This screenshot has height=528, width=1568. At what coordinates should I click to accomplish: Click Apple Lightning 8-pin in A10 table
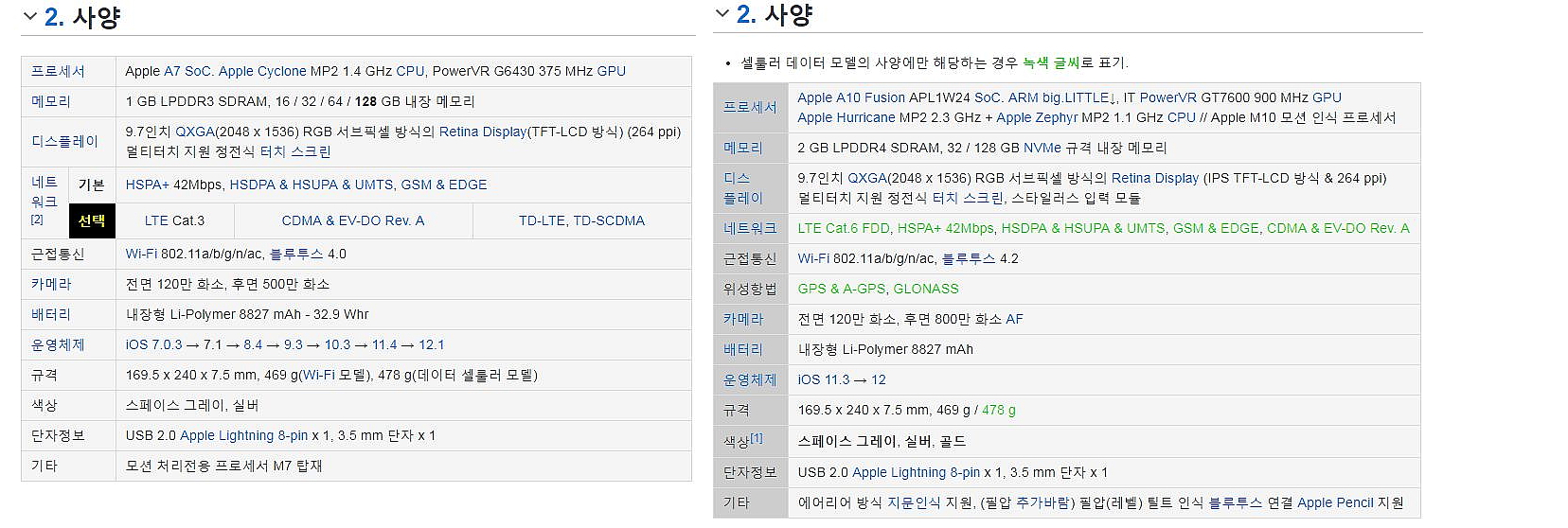tap(916, 472)
